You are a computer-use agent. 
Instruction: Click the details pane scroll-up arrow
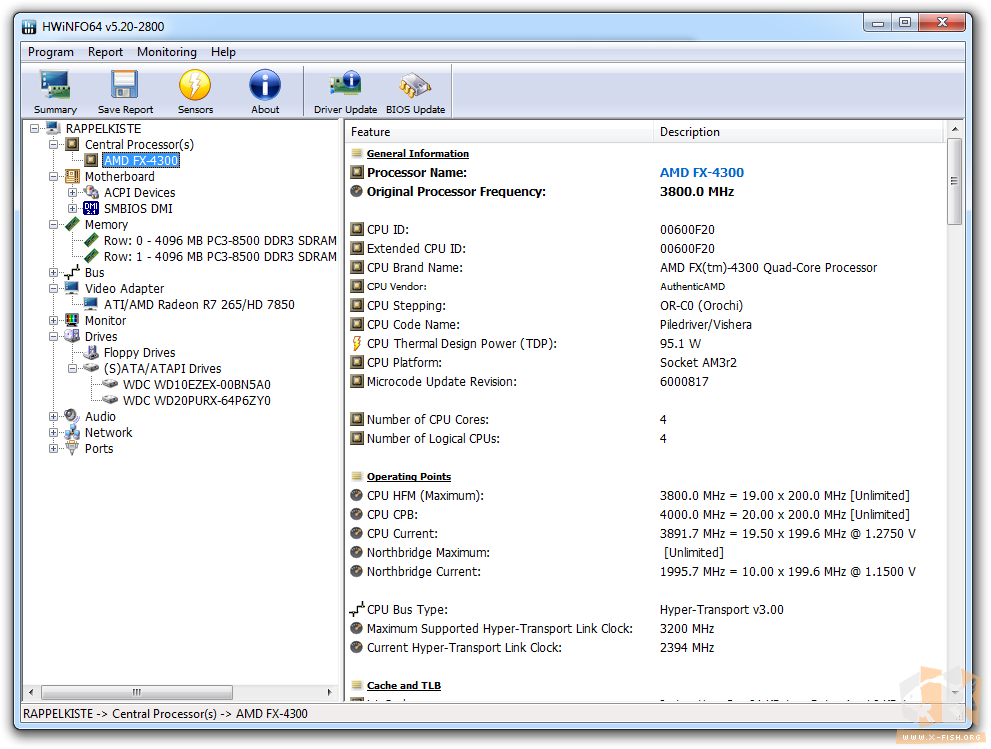[954, 129]
